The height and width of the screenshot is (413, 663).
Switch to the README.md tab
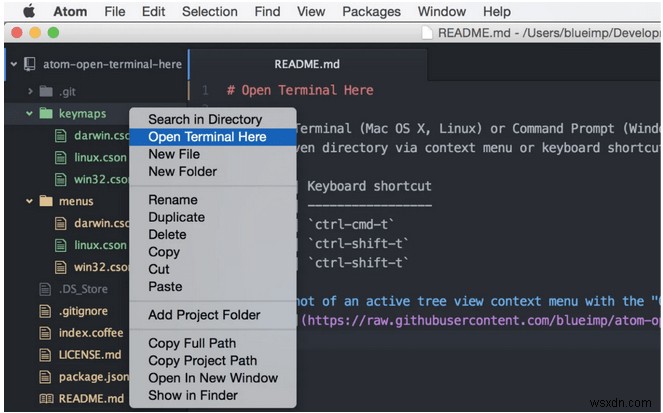307,64
